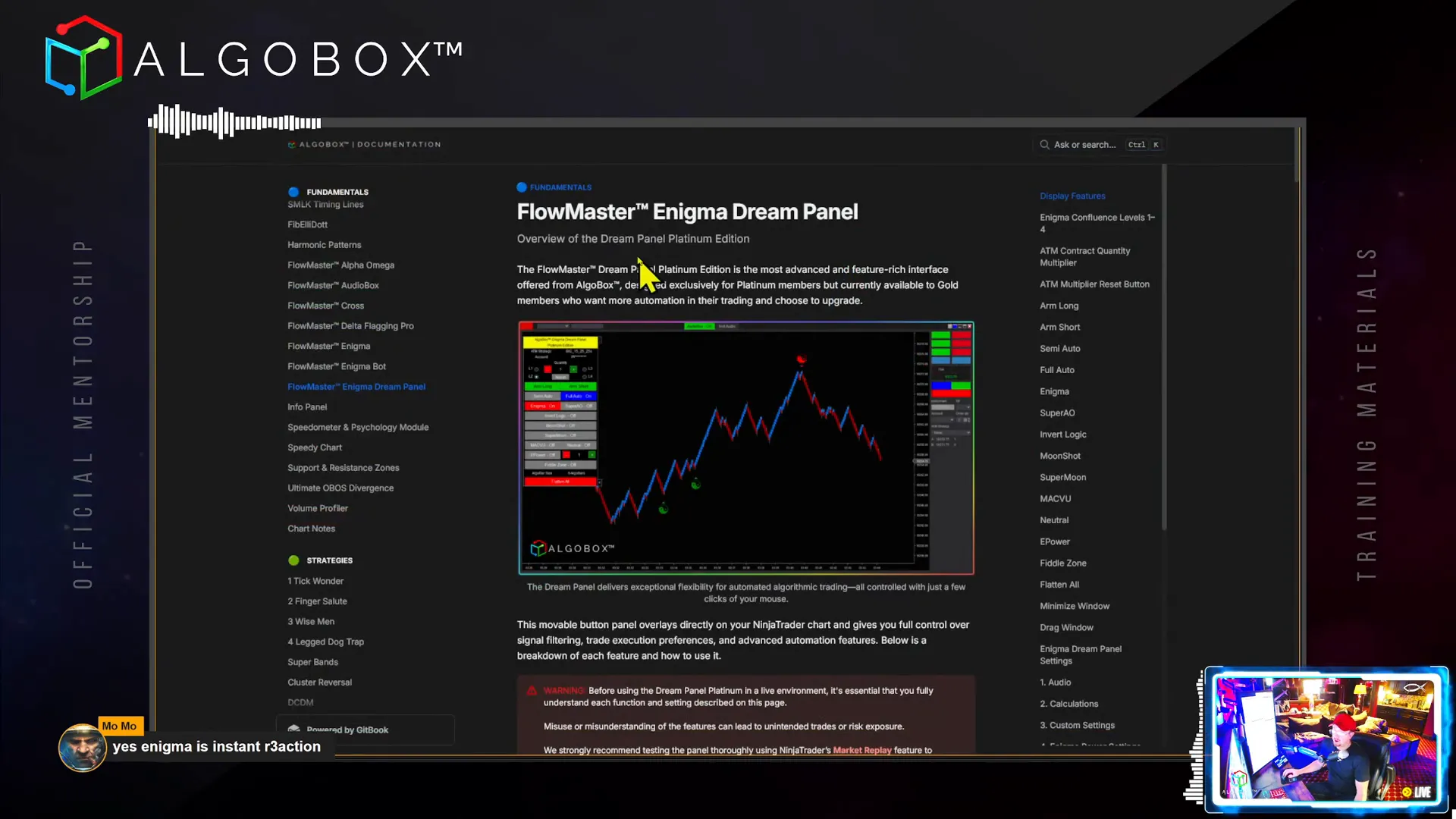This screenshot has height=819, width=1456.
Task: Click the red warning triangle icon
Action: (532, 691)
